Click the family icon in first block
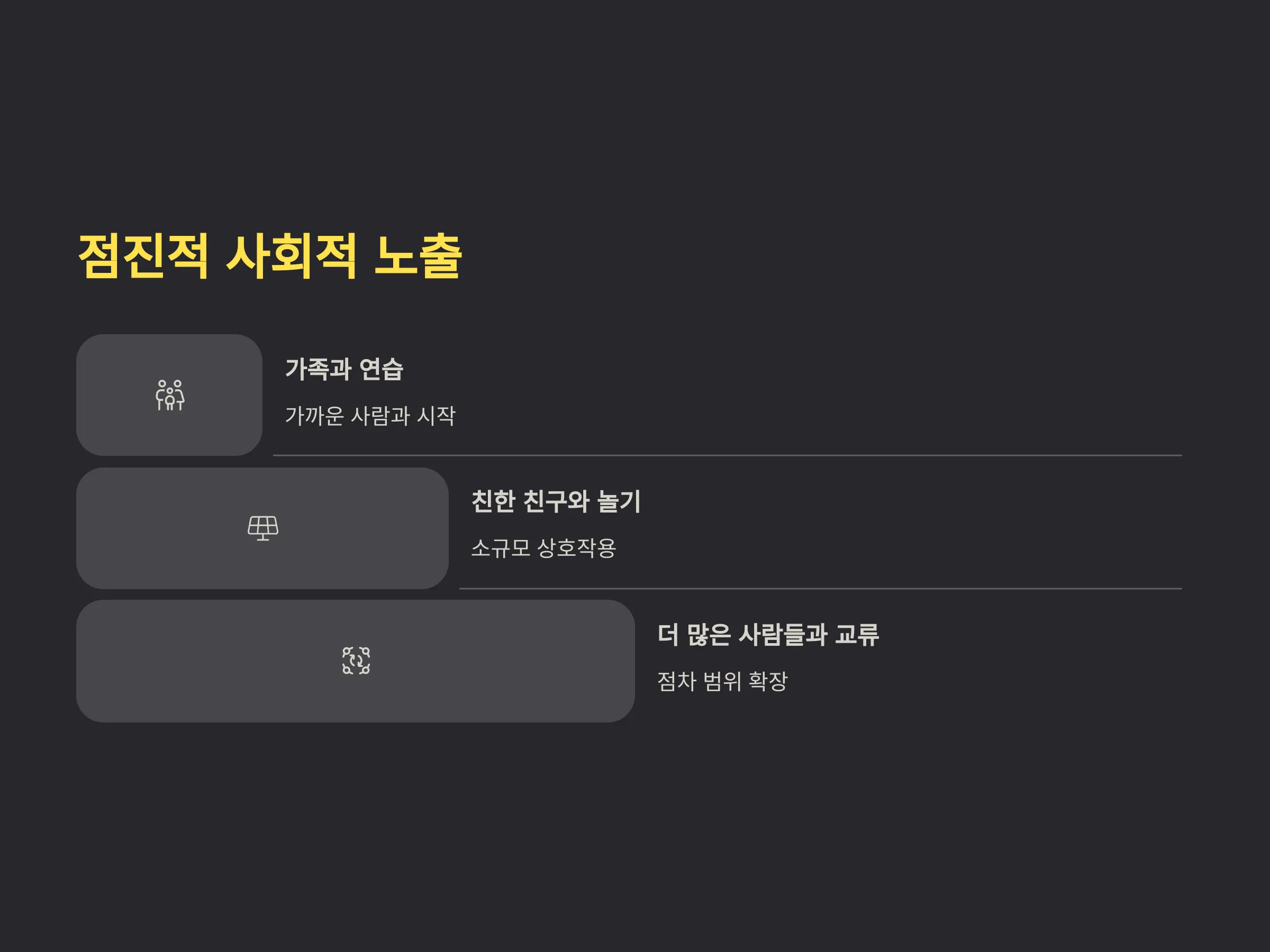The width and height of the screenshot is (1270, 952). (x=170, y=395)
